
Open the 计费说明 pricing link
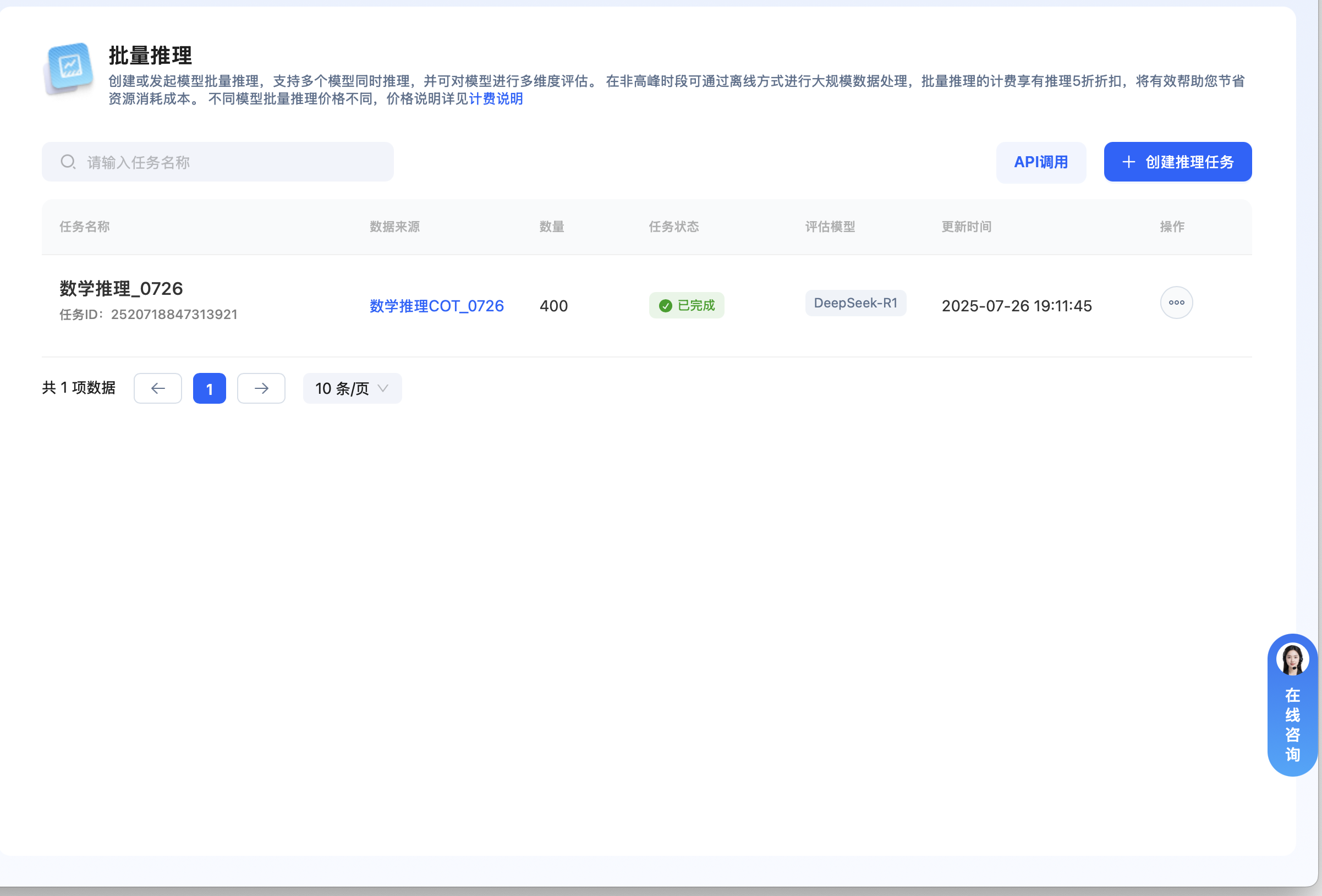[x=496, y=98]
